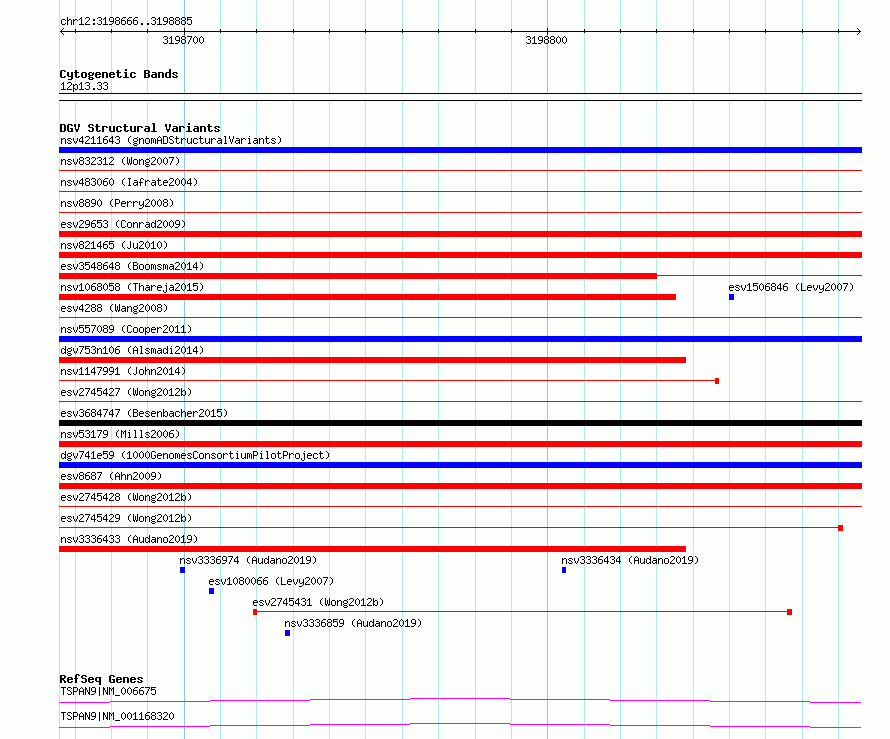Image resolution: width=890 pixels, height=739 pixels.
Task: Open the esv2745429 (Wong2012b) label
Action: click(126, 518)
